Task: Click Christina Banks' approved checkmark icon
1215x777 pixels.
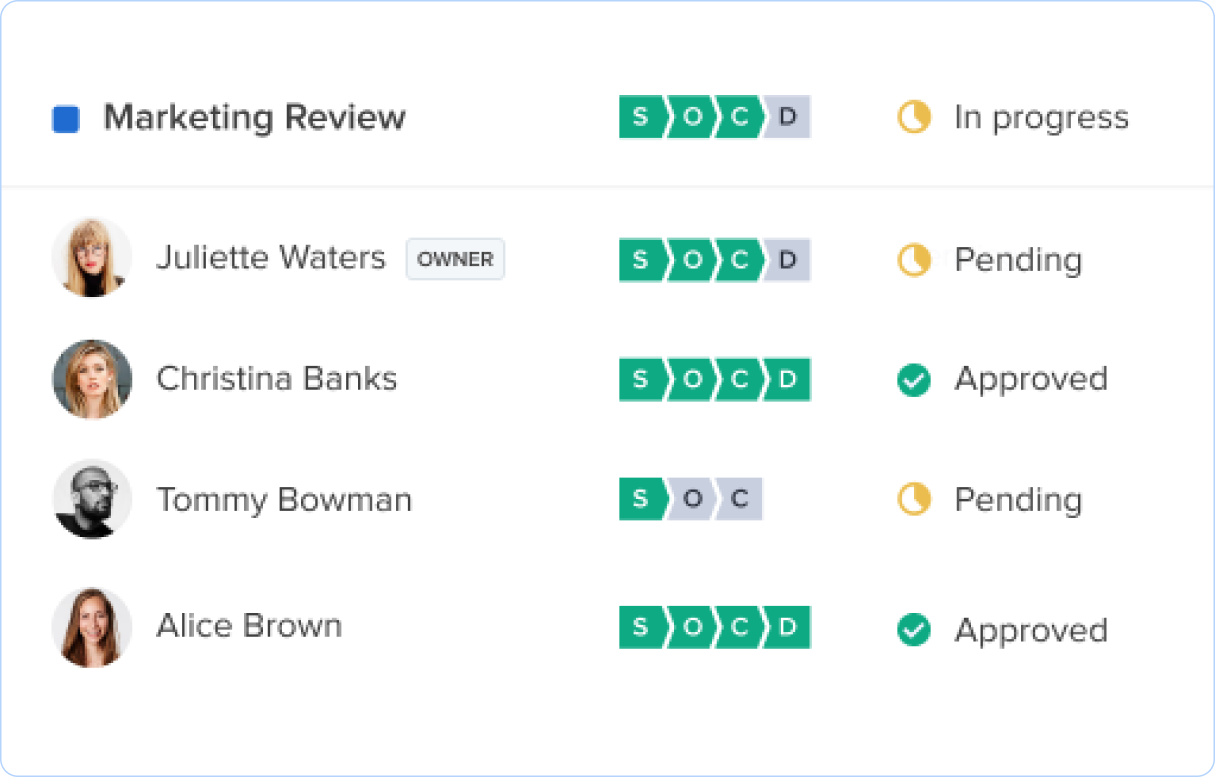Action: point(914,380)
